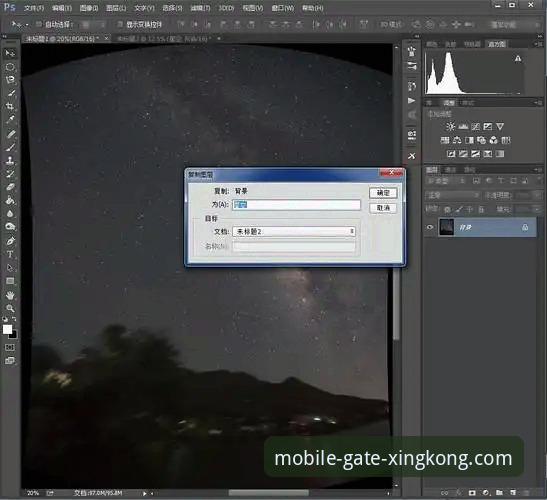The width and height of the screenshot is (547, 500).
Task: Select the Zoom magnifier tool
Action: pyautogui.click(x=10, y=308)
